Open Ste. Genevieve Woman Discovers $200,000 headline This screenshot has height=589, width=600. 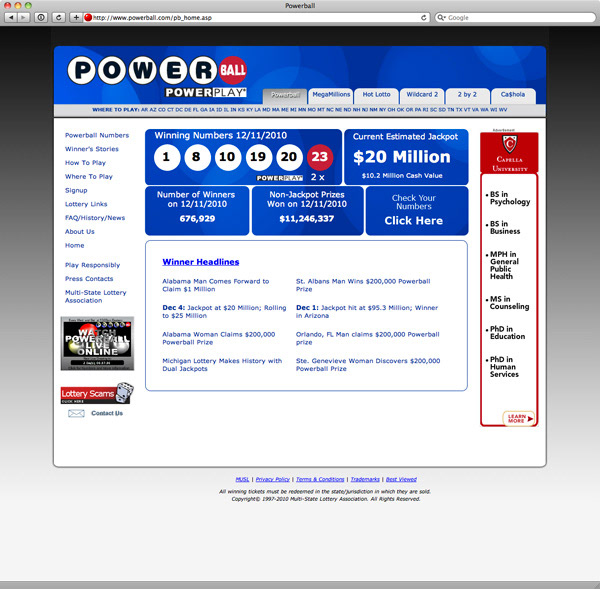click(368, 365)
